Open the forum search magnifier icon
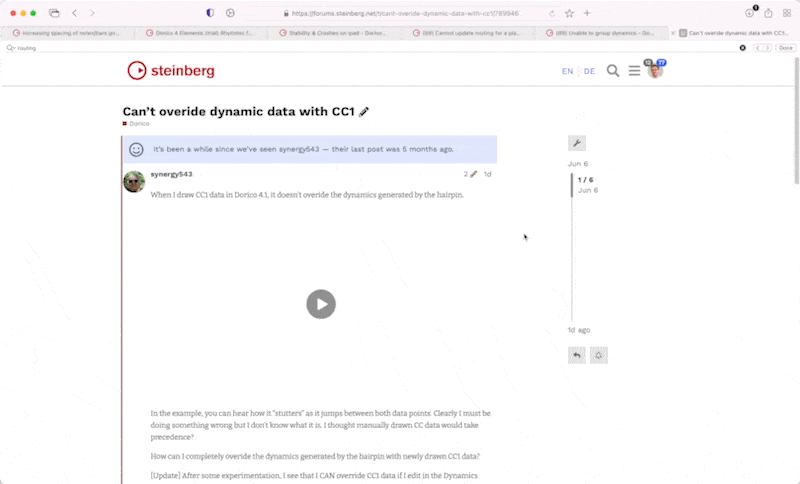The height and width of the screenshot is (484, 800). pyautogui.click(x=613, y=71)
